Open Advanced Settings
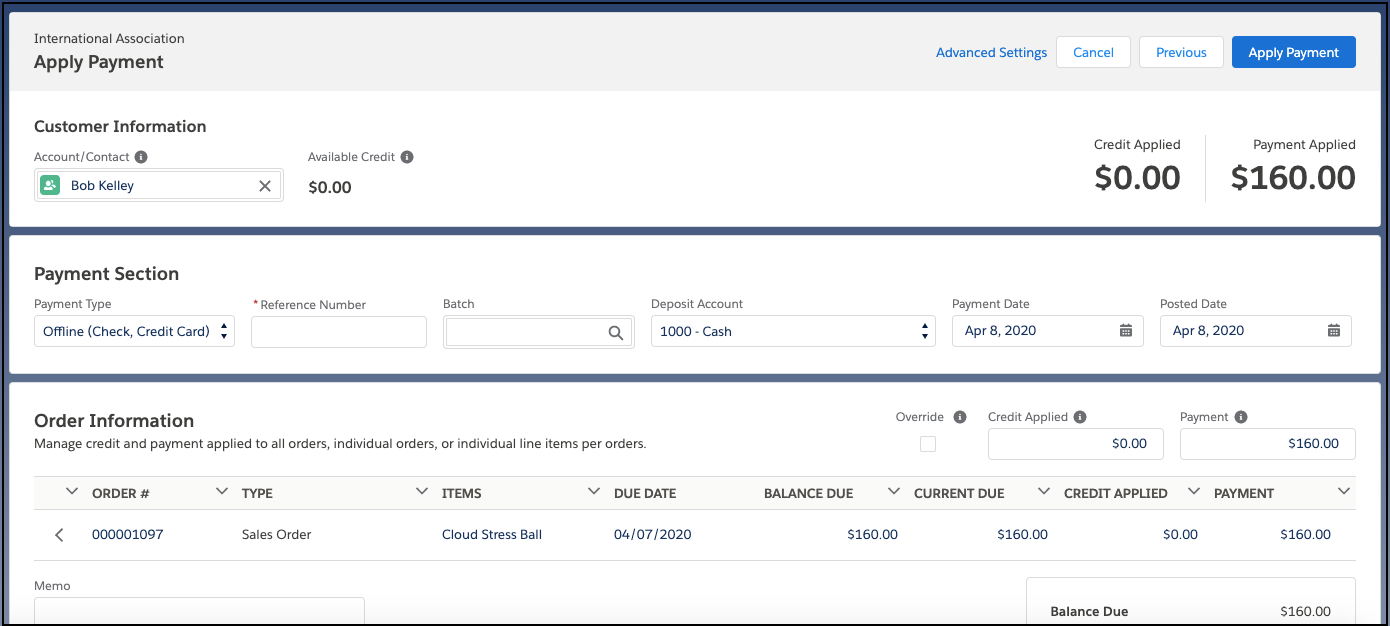1390x626 pixels. click(991, 52)
